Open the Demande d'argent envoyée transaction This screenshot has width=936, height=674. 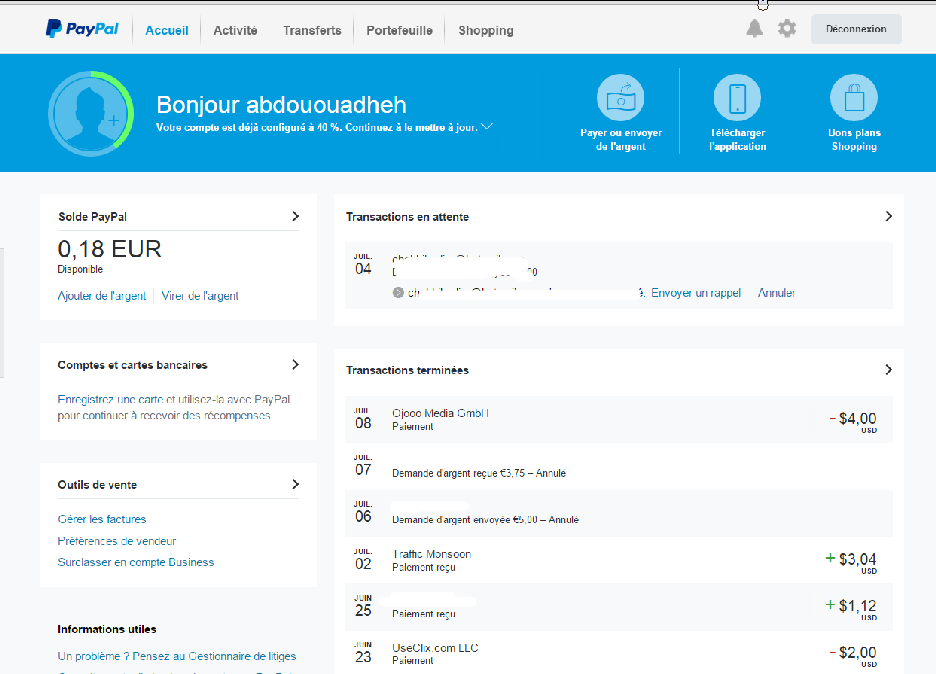(618, 513)
